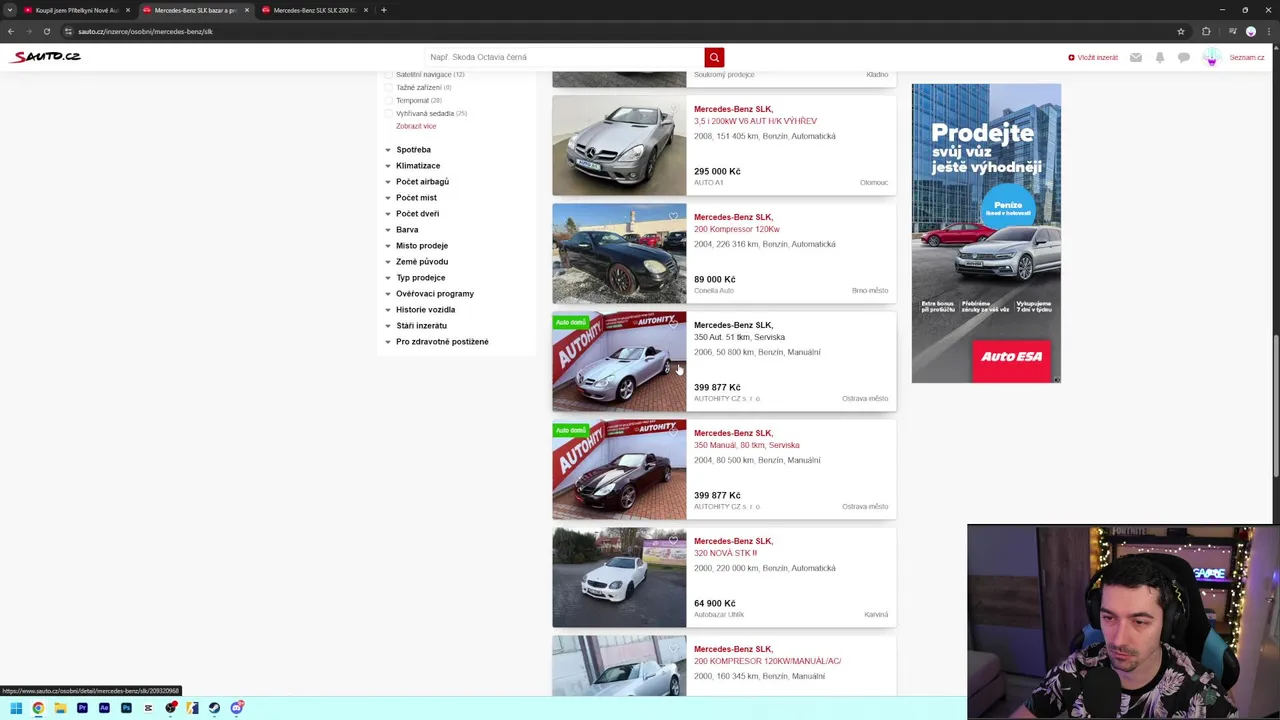Click the Zobrazit více link

[416, 126]
